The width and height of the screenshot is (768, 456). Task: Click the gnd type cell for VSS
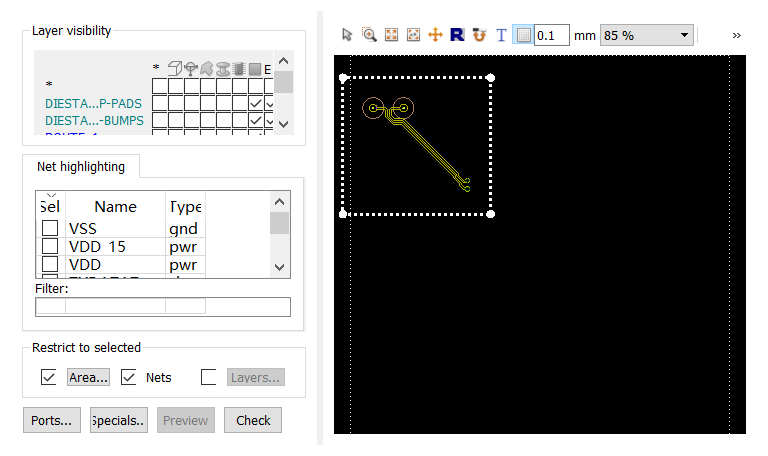[183, 229]
